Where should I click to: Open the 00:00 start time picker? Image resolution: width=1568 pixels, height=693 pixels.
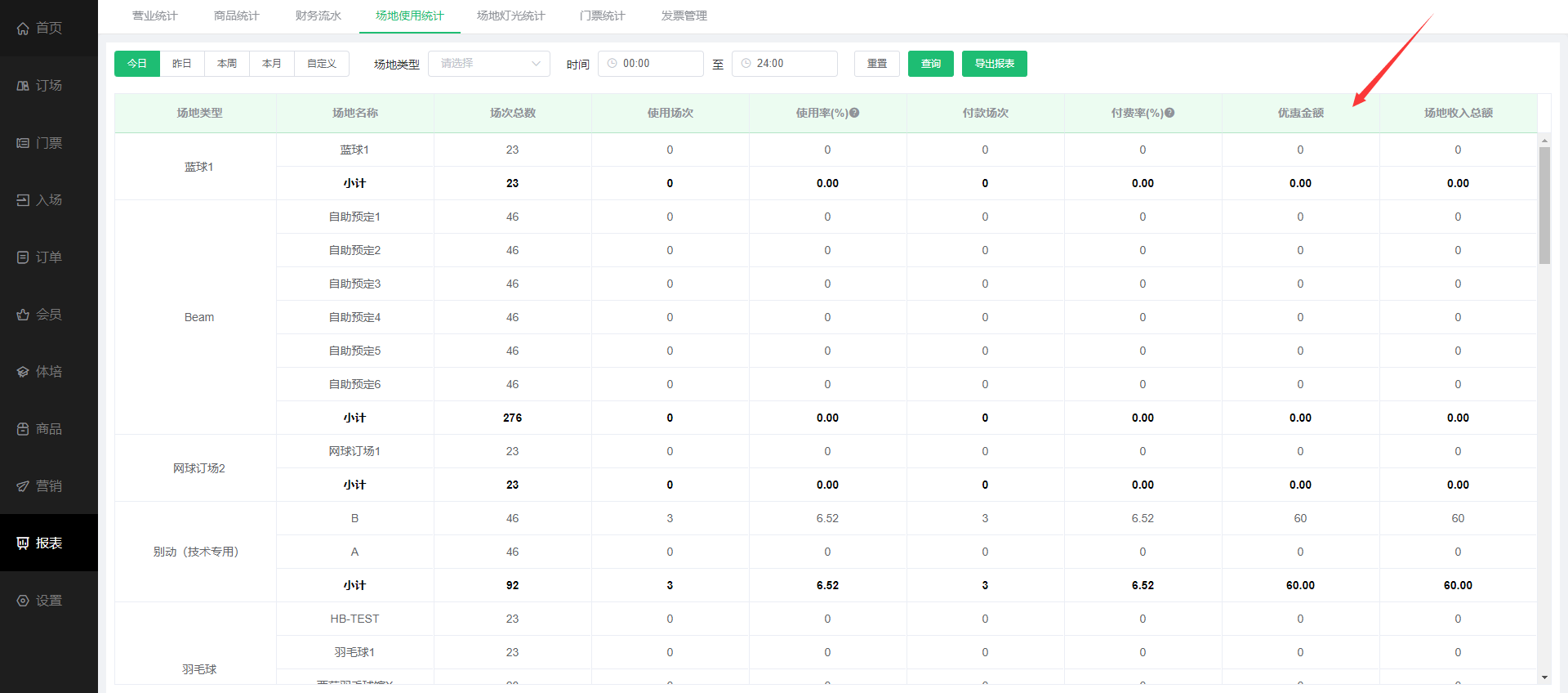[x=651, y=64]
